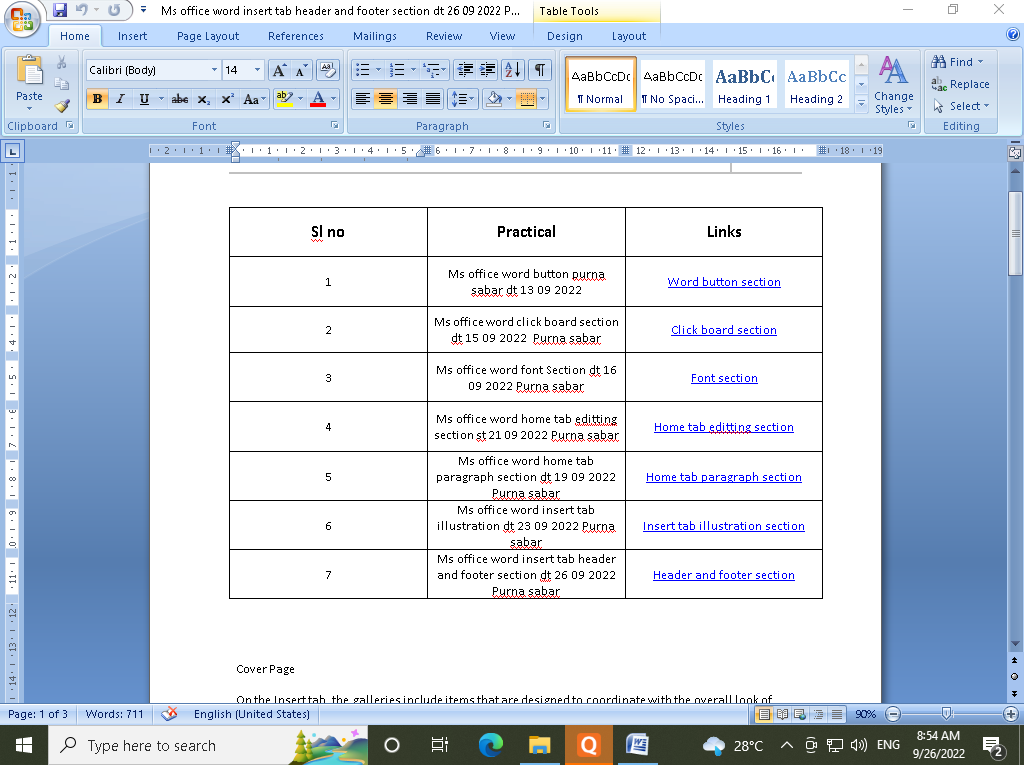This screenshot has width=1024, height=765.
Task: Open the Calibri font name dropdown
Action: tap(214, 70)
